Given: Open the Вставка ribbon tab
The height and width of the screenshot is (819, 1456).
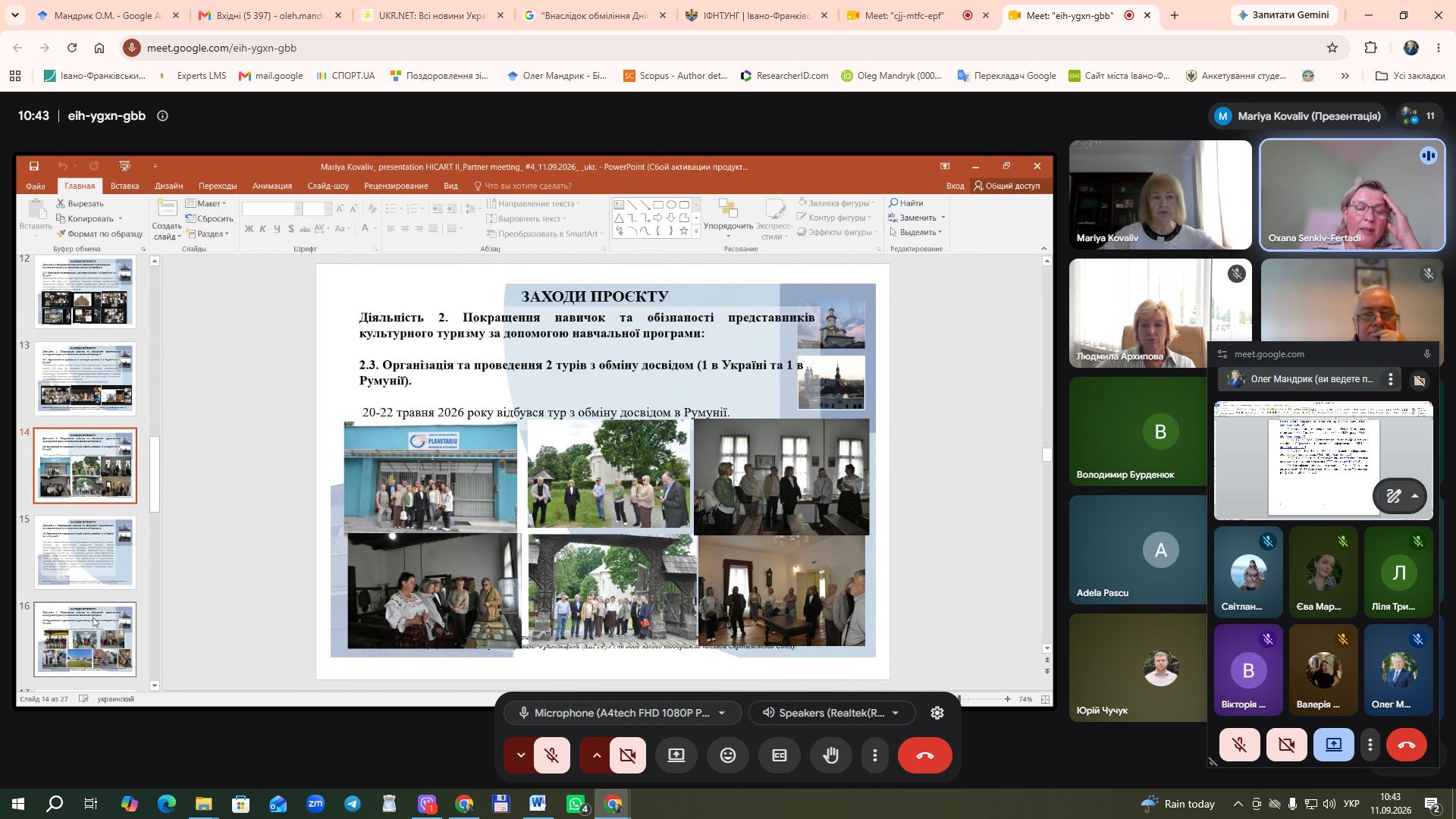Looking at the screenshot, I should click(124, 186).
